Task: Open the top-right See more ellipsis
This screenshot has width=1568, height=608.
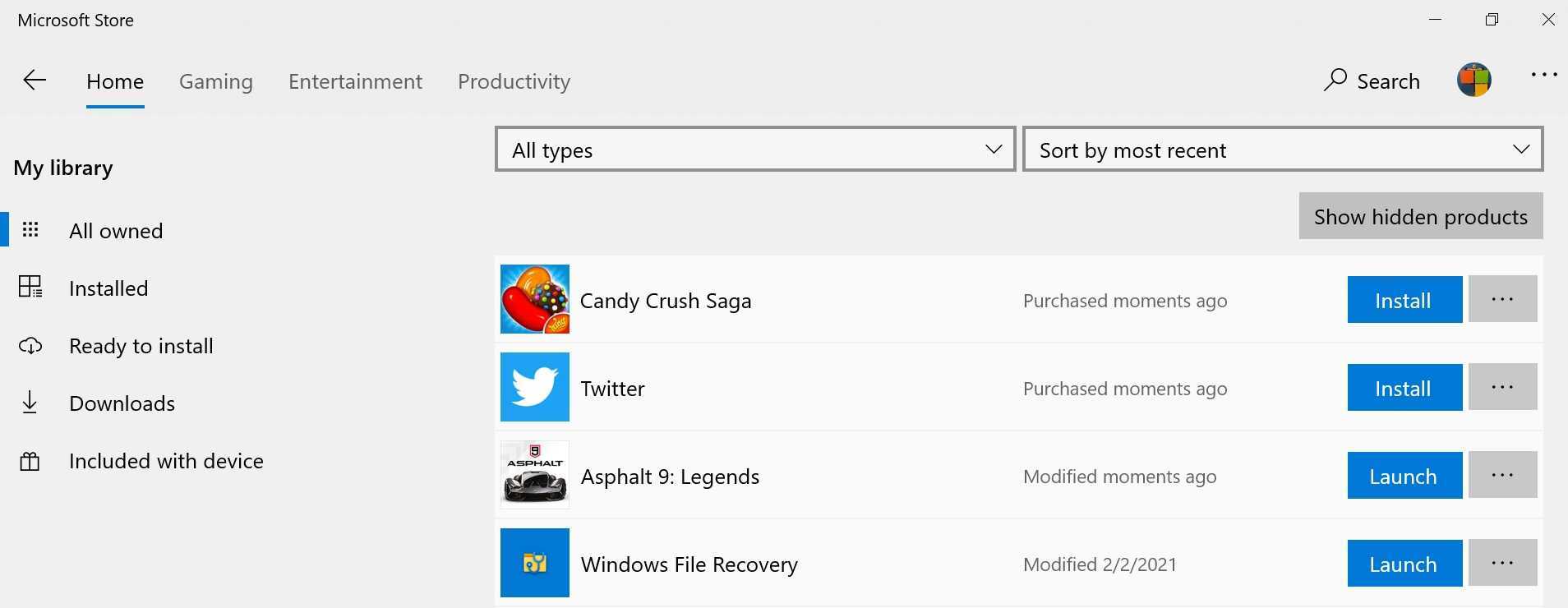Action: (1544, 75)
